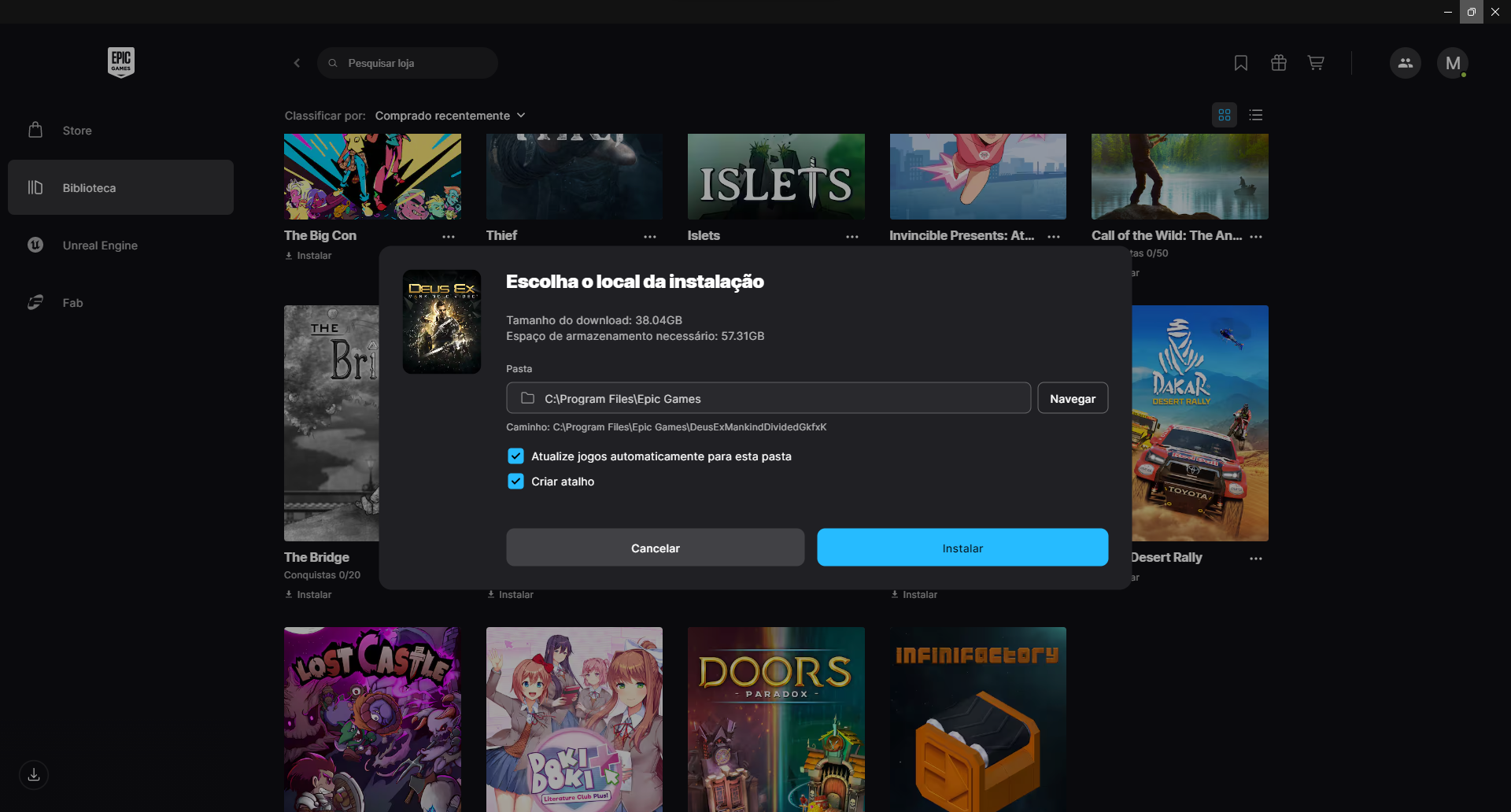Open the wishlist bookmark icon
The image size is (1511, 812).
pyautogui.click(x=1241, y=63)
